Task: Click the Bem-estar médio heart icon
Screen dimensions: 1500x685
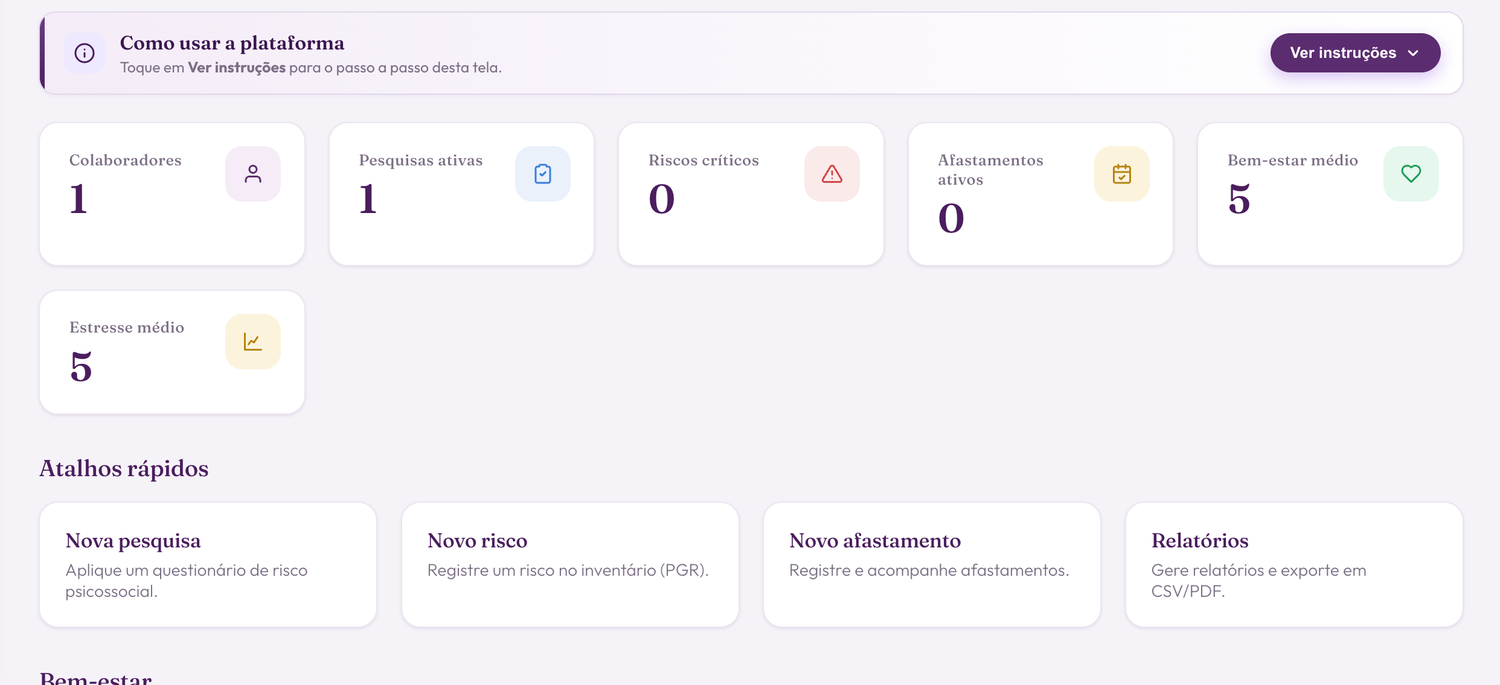Action: tap(1411, 174)
